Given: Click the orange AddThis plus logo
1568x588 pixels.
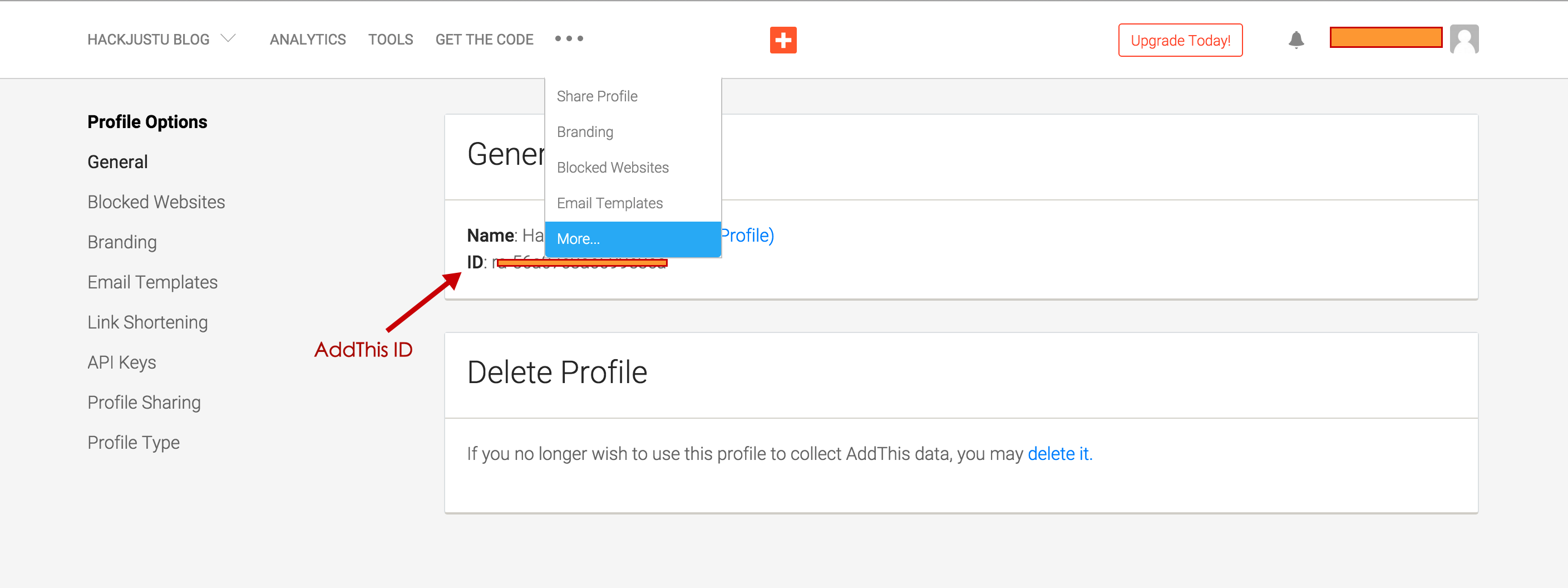Looking at the screenshot, I should click(x=783, y=40).
